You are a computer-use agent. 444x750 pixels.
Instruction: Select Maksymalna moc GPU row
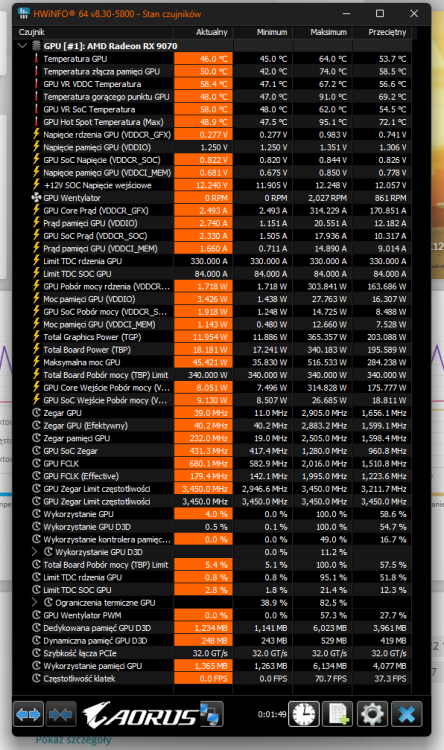click(x=214, y=362)
